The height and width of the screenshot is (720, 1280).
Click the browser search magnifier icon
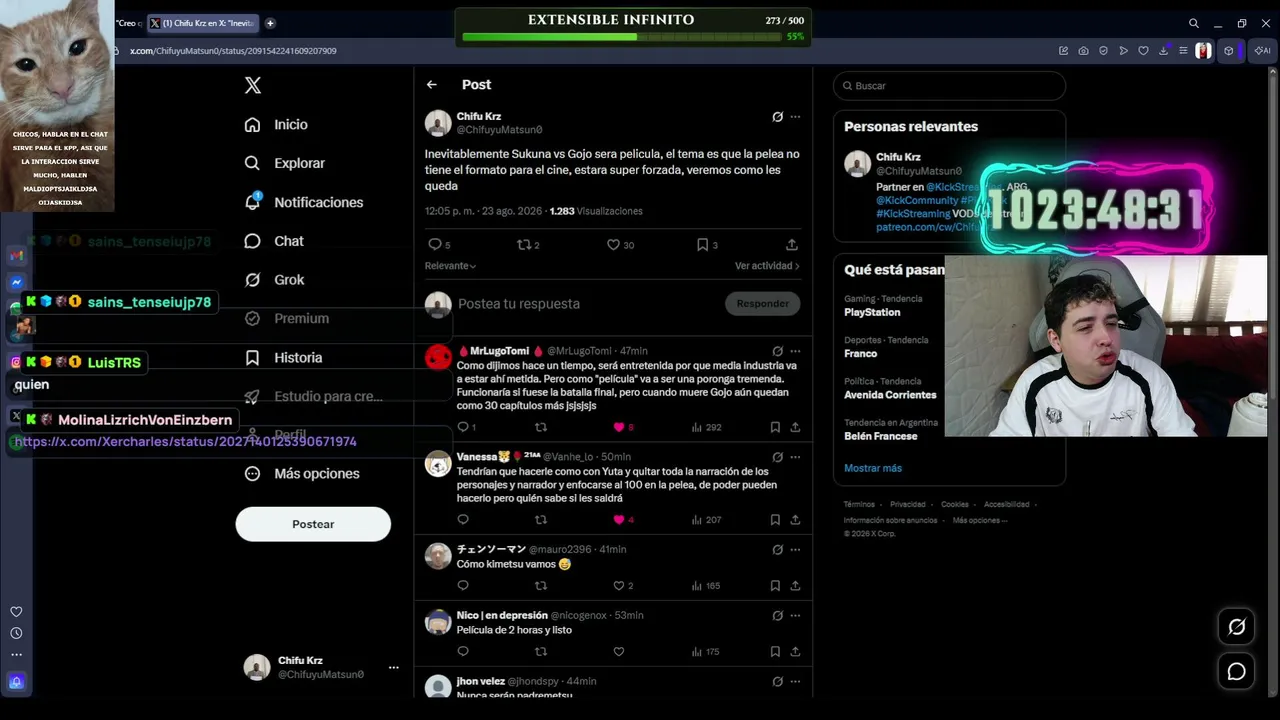(1193, 23)
